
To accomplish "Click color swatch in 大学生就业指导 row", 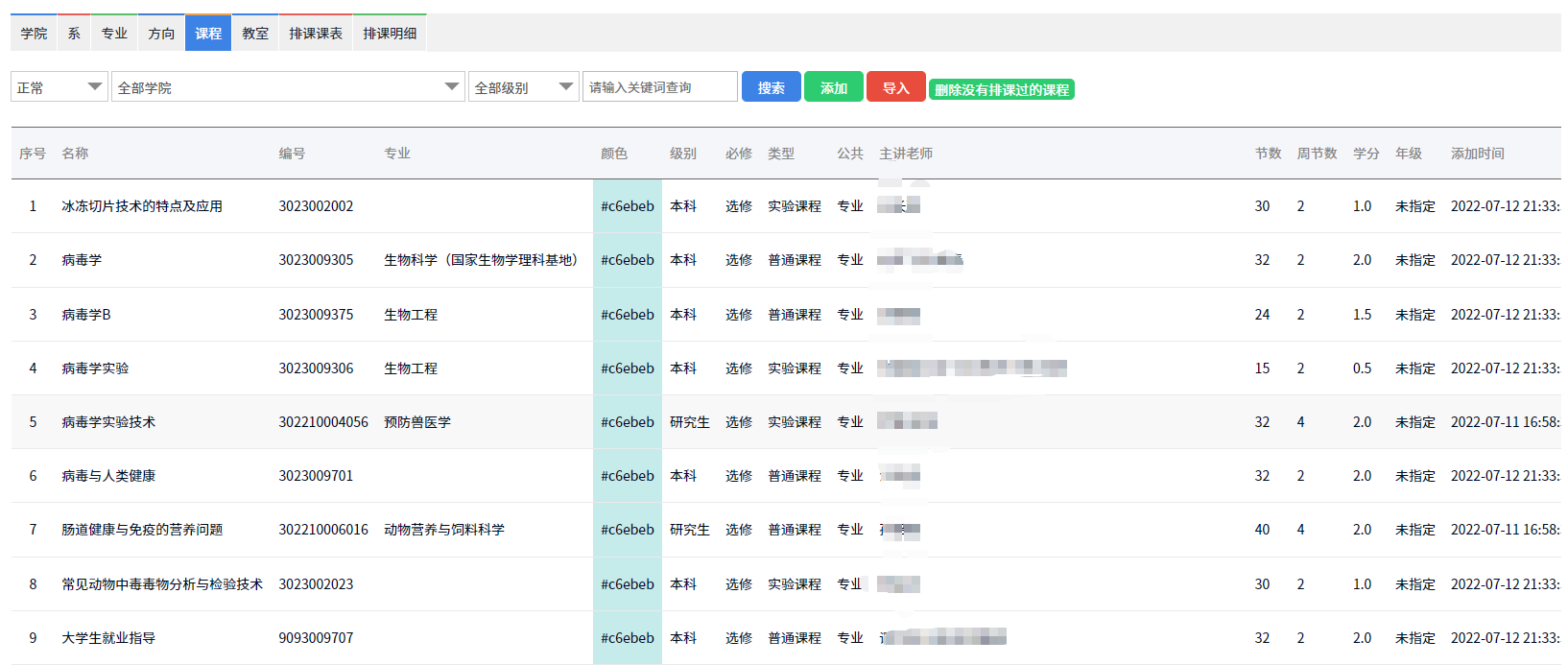I will pyautogui.click(x=628, y=638).
